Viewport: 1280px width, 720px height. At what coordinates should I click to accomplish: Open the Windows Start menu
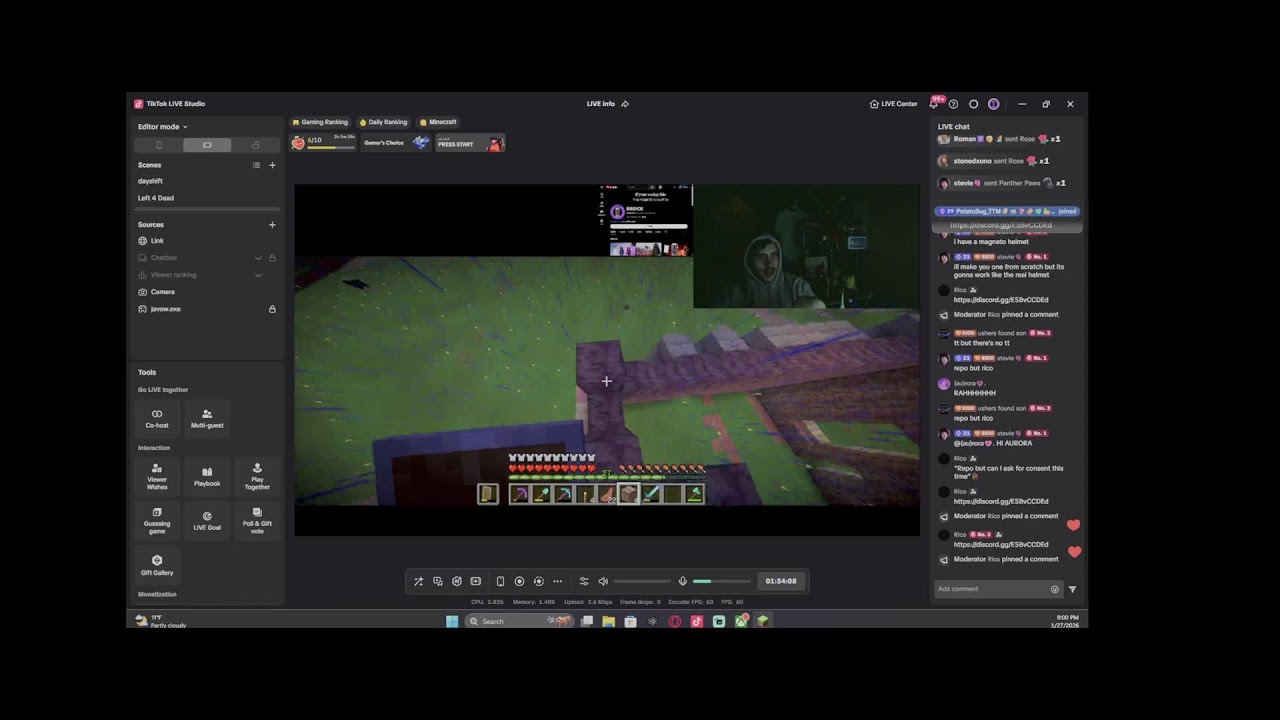tap(452, 621)
